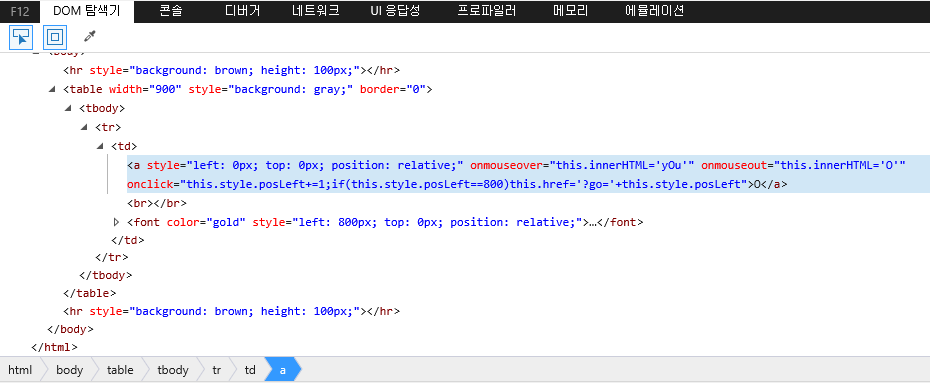Image resolution: width=930 pixels, height=383 pixels.
Task: Select the first hr brown background line
Action: click(231, 71)
